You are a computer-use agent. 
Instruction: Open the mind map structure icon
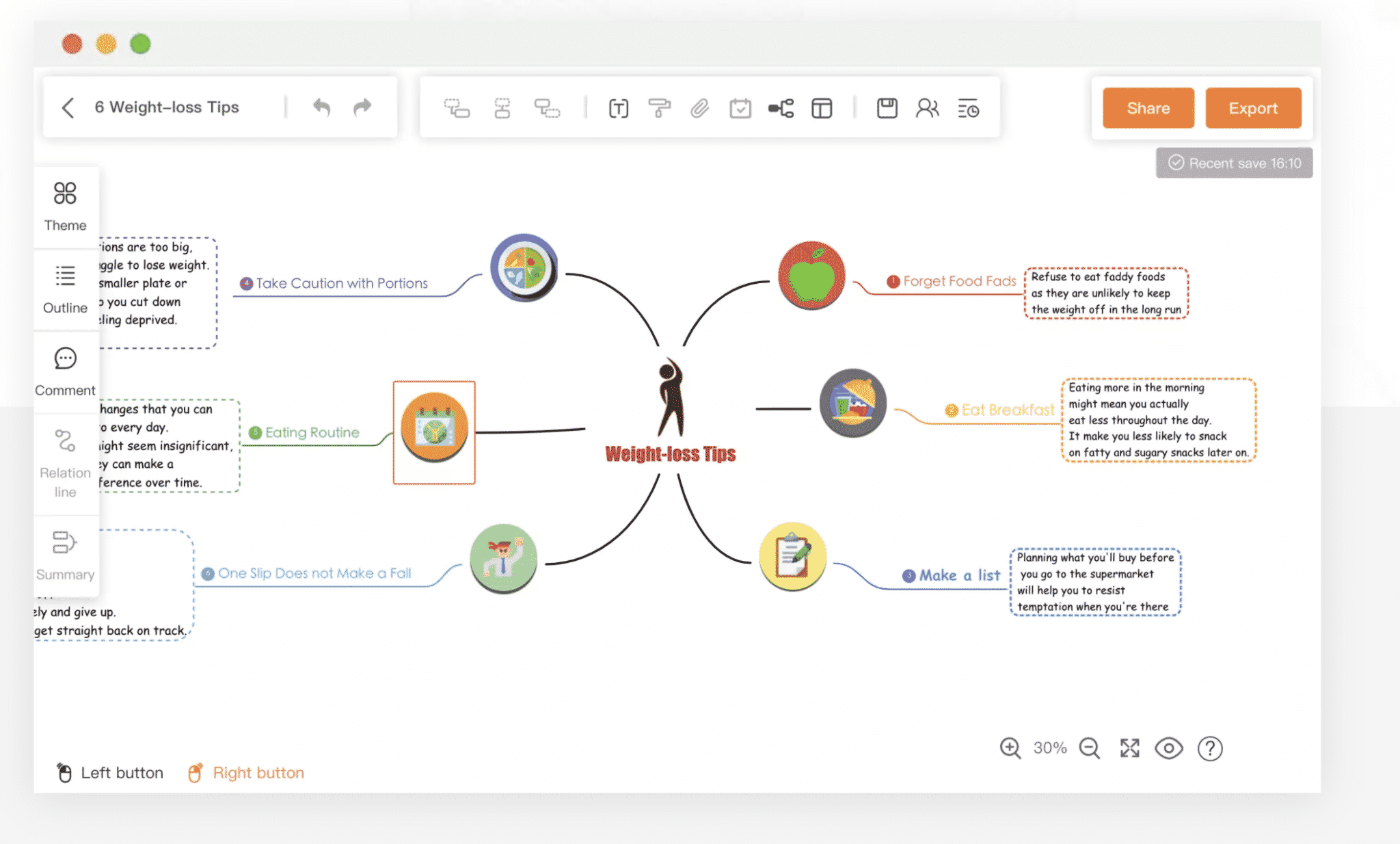pos(781,108)
